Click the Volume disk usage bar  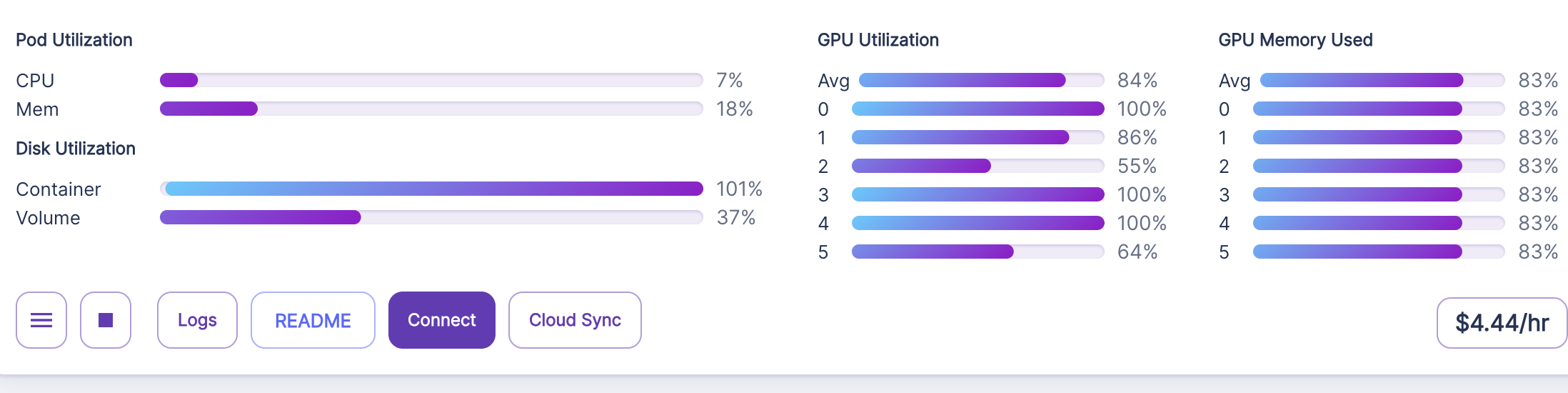(431, 217)
